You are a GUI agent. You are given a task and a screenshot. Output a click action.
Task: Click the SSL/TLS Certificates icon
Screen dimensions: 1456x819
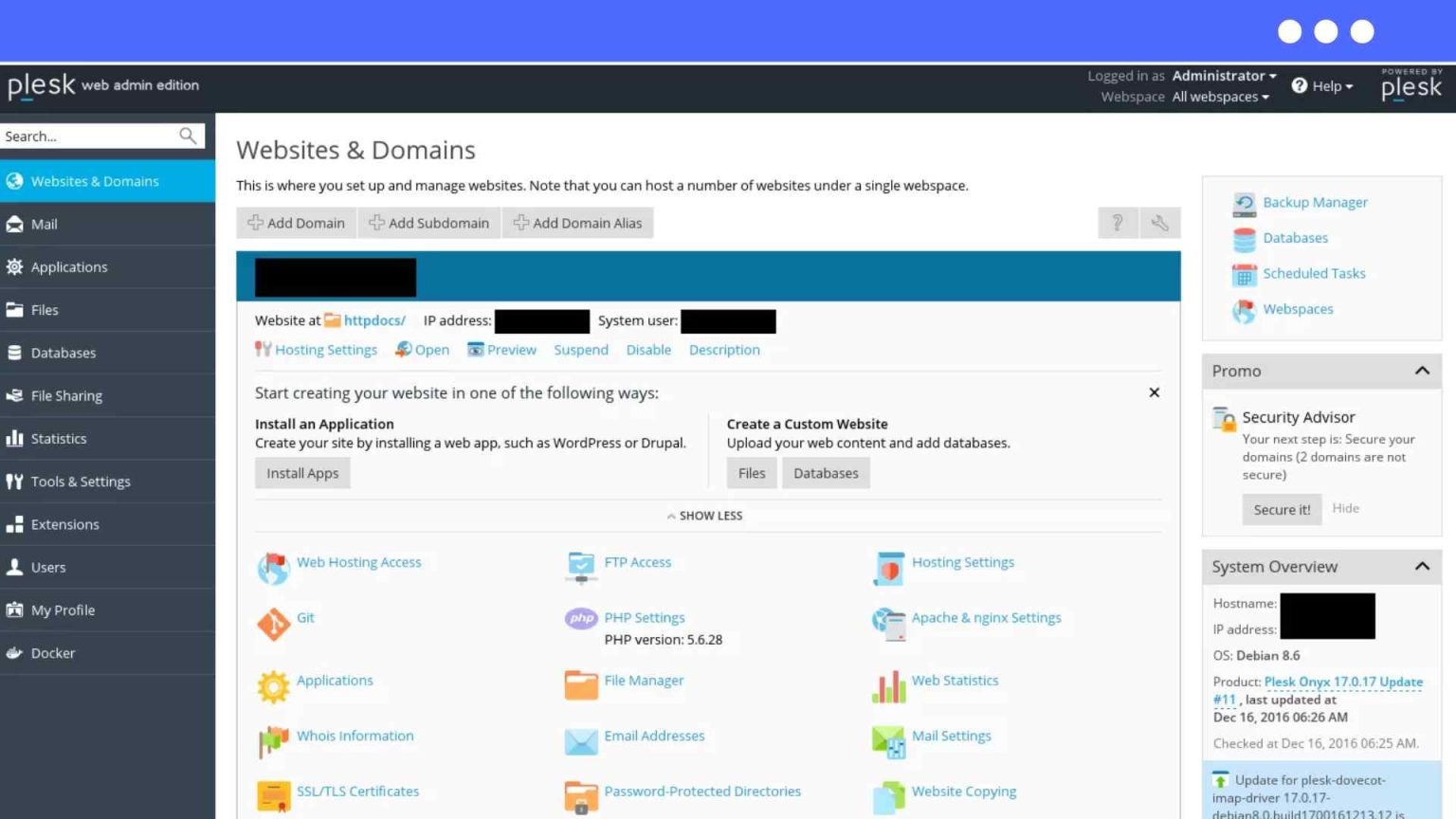[x=273, y=797]
